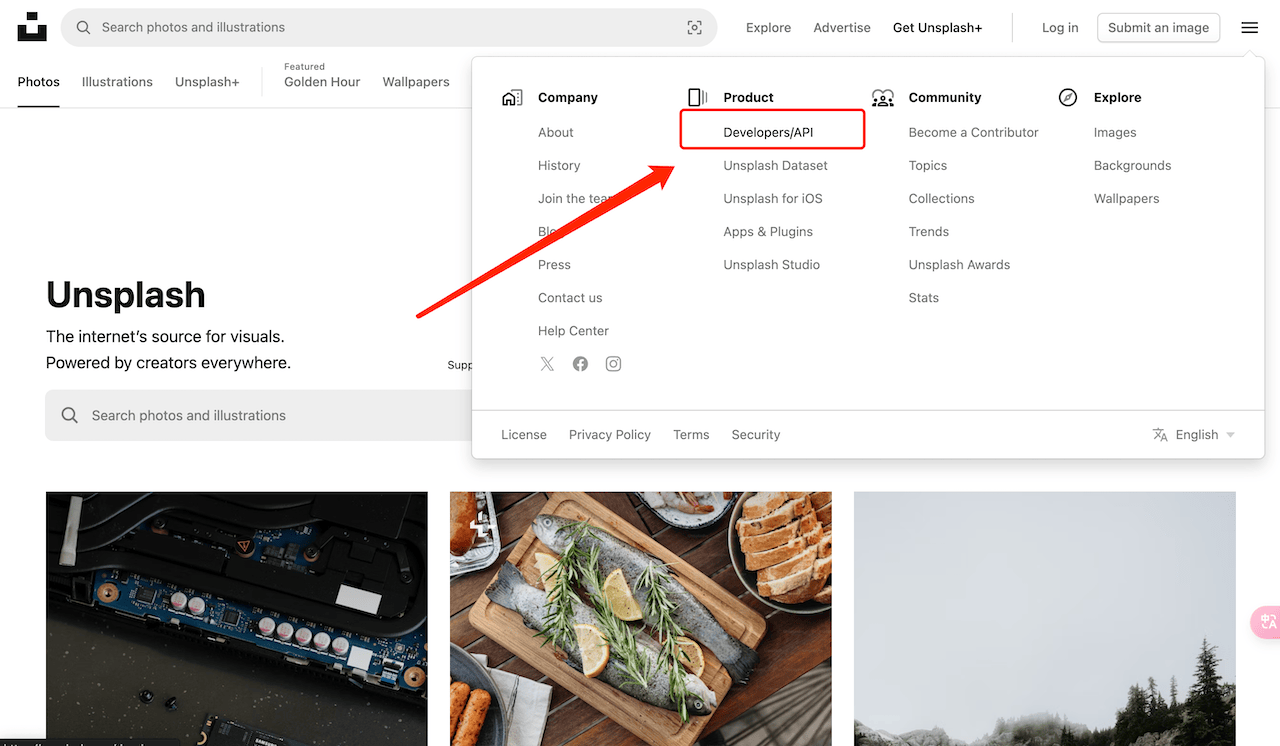The width and height of the screenshot is (1280, 746).
Task: Click the Unsplash logo in the header
Action: point(32,27)
